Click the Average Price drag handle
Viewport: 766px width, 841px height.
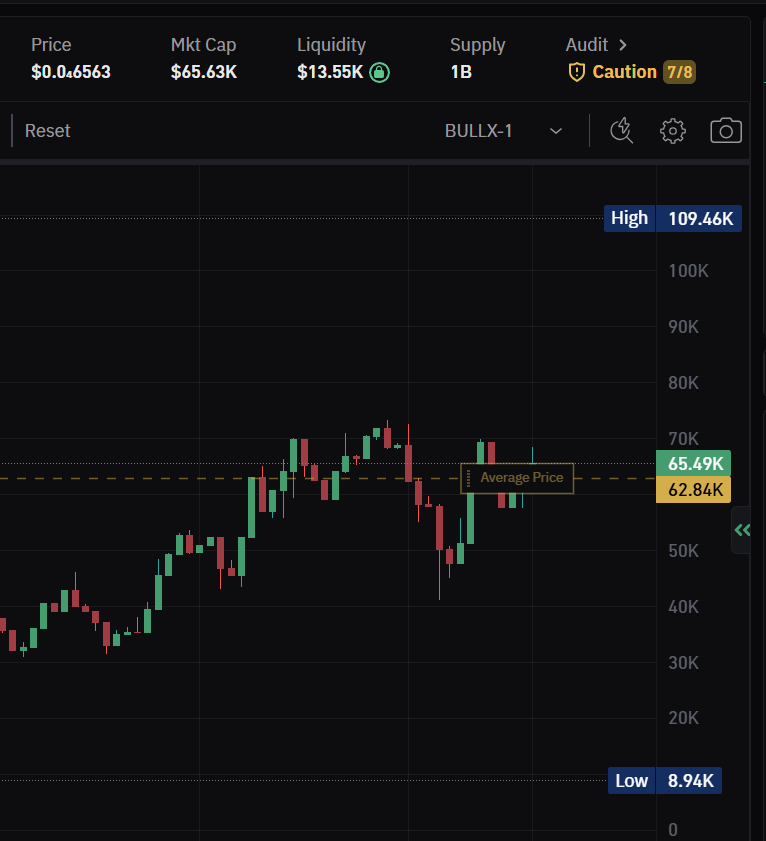468,478
